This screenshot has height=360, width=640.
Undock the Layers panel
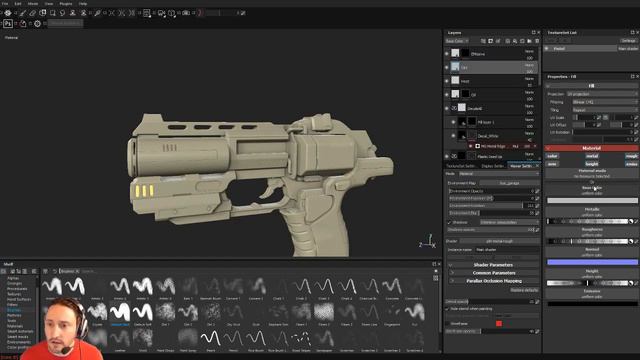click(x=533, y=33)
